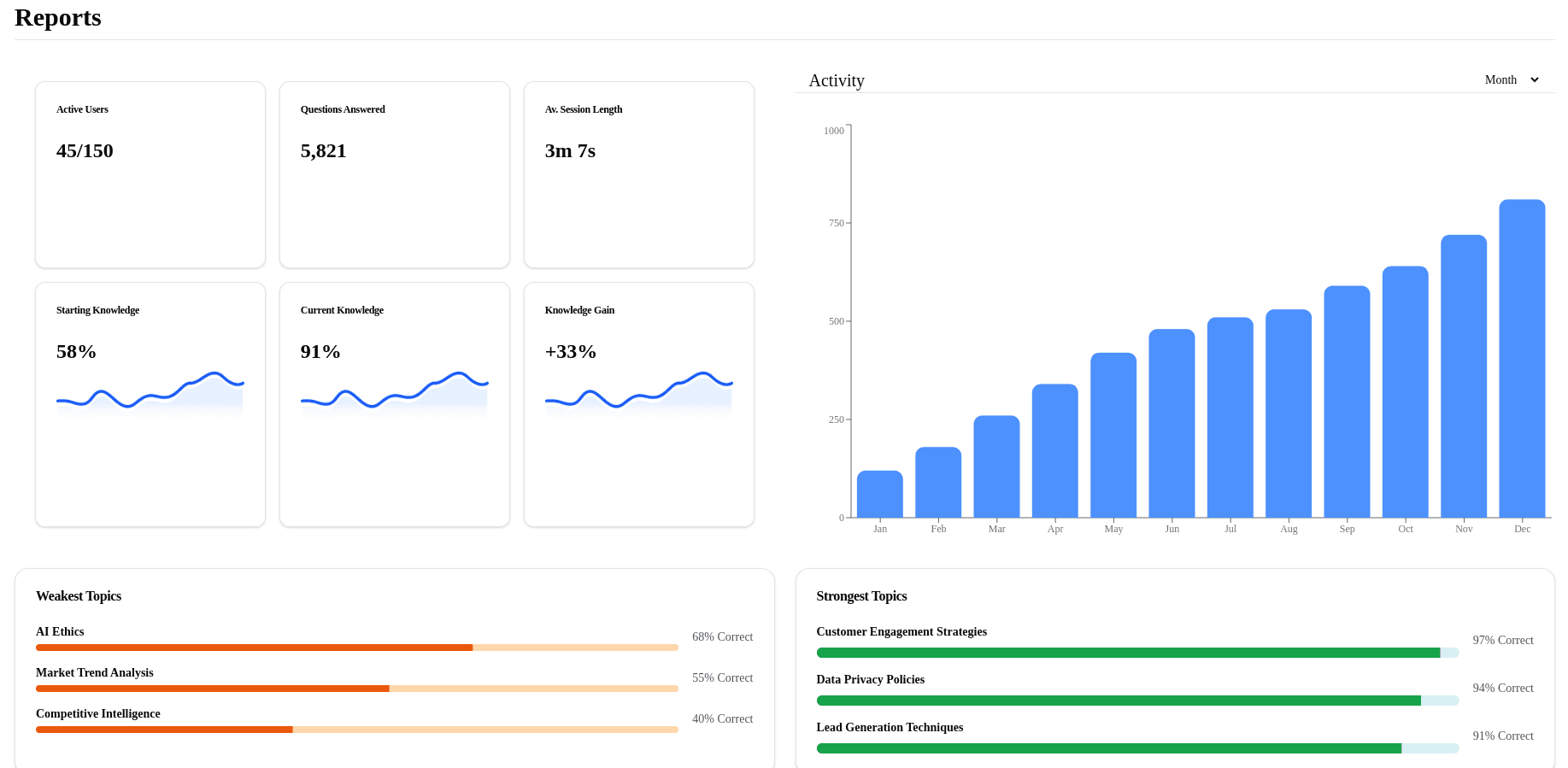Click the Knowledge Gain sparkline chart

(639, 395)
